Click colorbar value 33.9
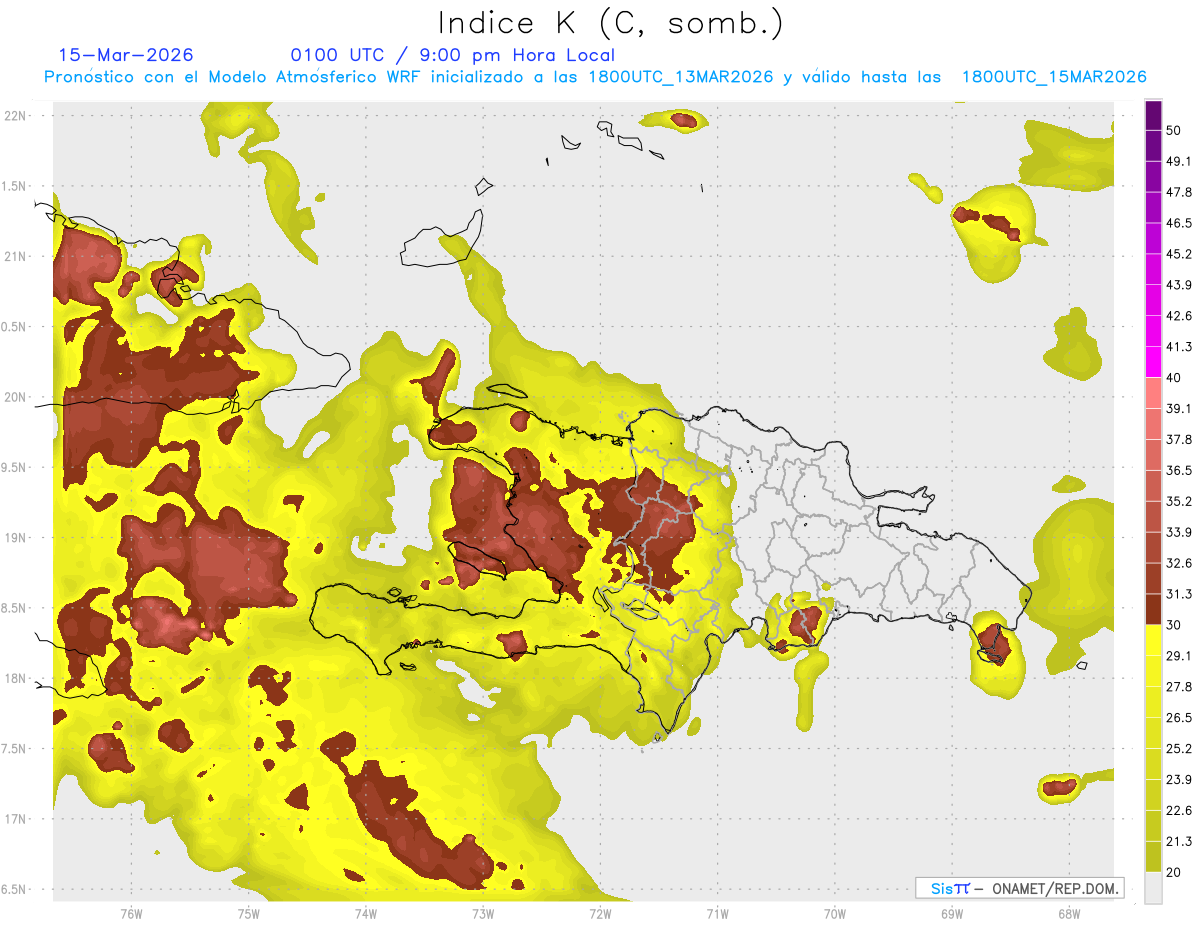 click(1179, 532)
